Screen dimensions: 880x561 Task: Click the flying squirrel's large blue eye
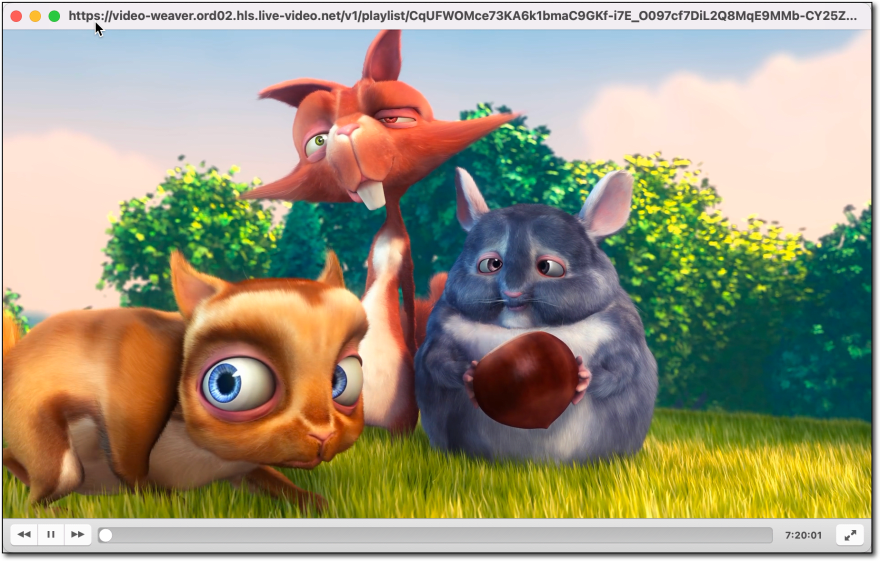238,384
